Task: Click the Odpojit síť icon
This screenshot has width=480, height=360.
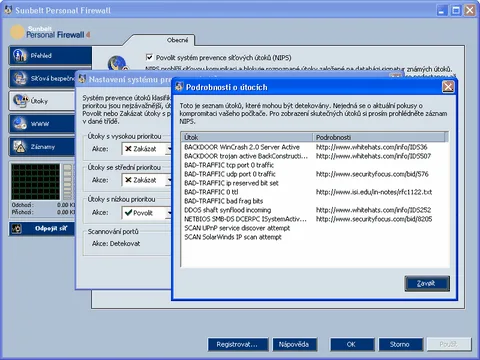Action: [17, 228]
